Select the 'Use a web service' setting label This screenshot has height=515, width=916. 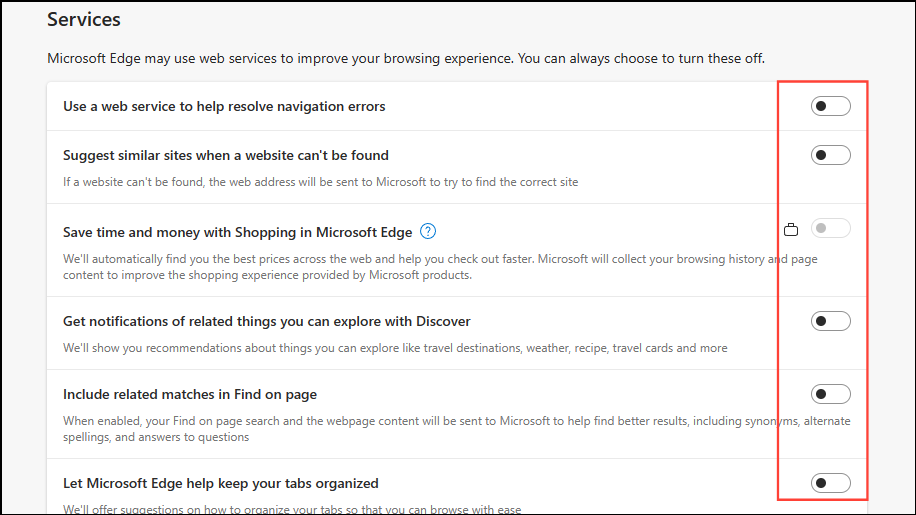[224, 106]
